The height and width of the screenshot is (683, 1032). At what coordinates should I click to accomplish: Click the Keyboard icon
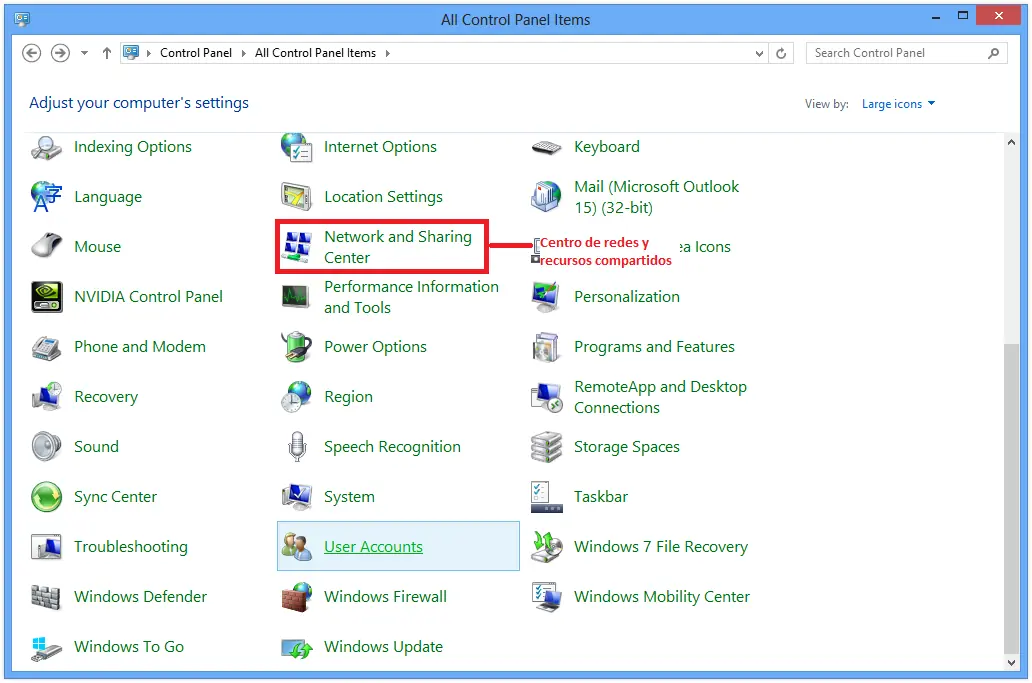546,147
